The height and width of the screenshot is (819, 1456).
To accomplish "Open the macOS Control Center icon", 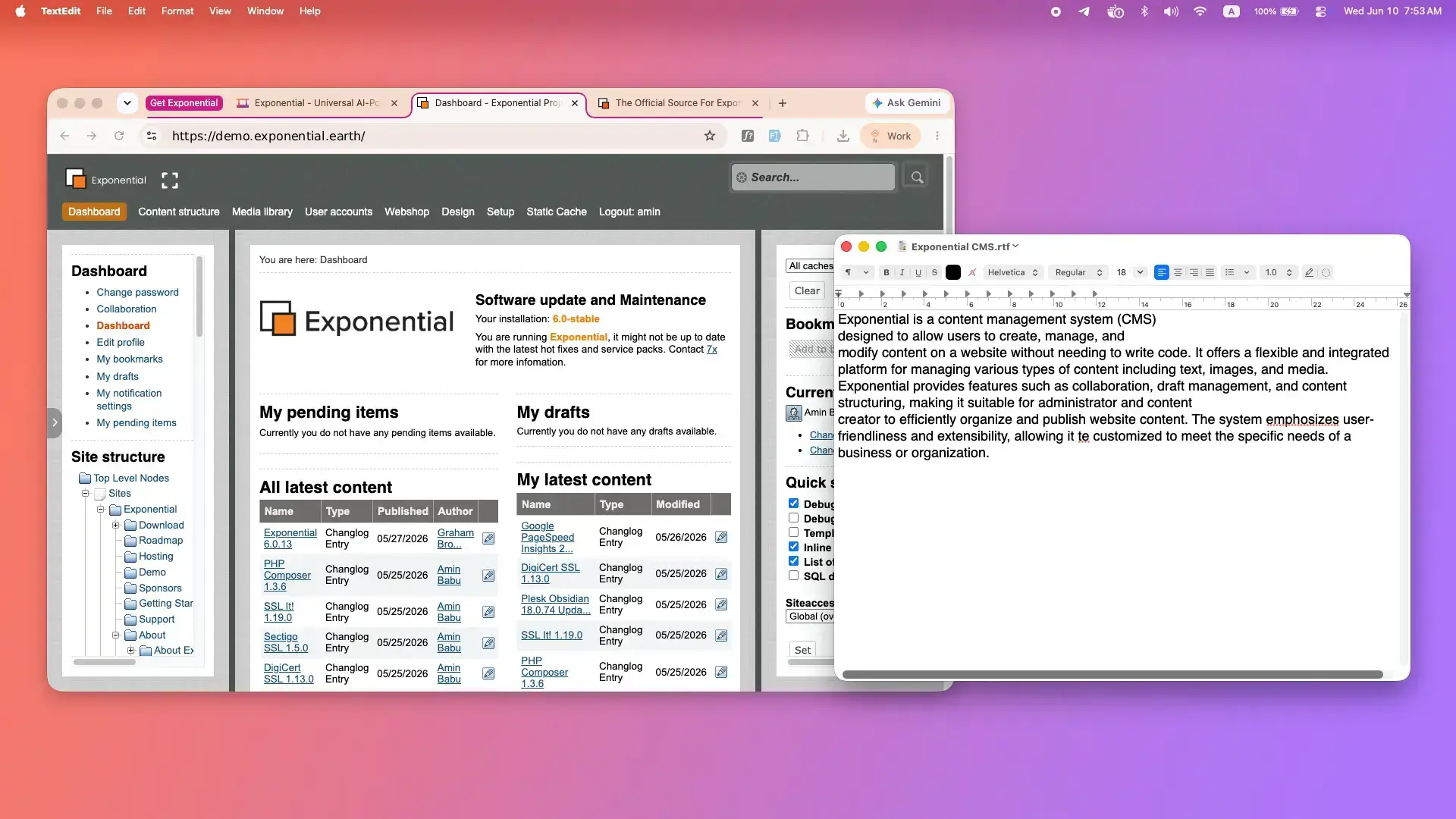I will pyautogui.click(x=1320, y=11).
